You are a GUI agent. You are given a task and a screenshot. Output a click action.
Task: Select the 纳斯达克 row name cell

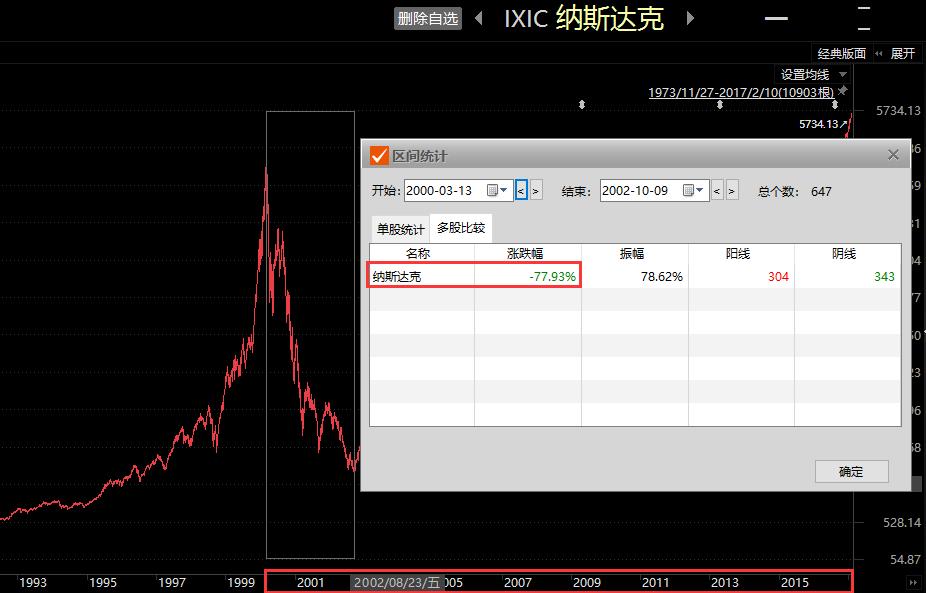[396, 276]
